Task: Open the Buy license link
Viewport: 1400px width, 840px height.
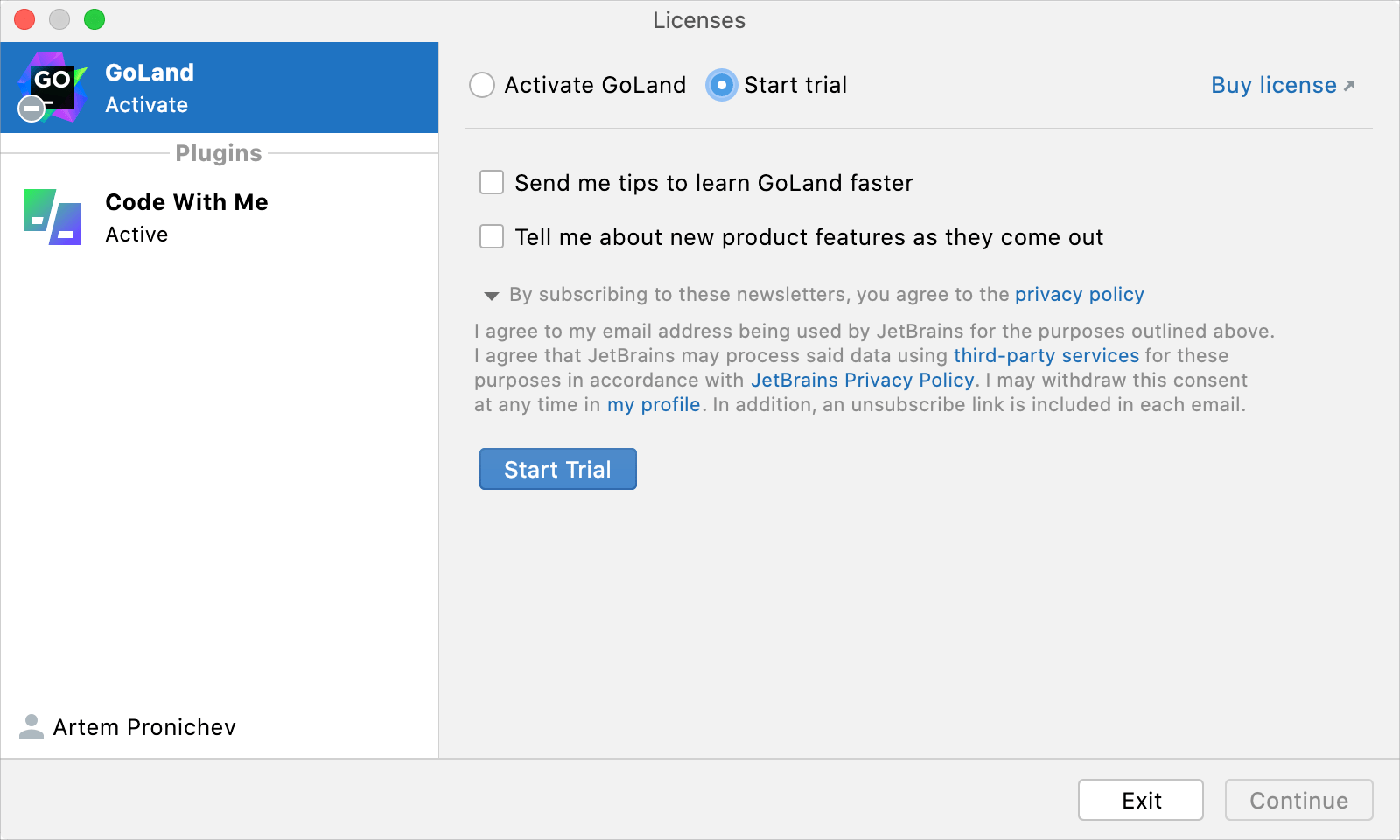Action: pyautogui.click(x=1273, y=85)
